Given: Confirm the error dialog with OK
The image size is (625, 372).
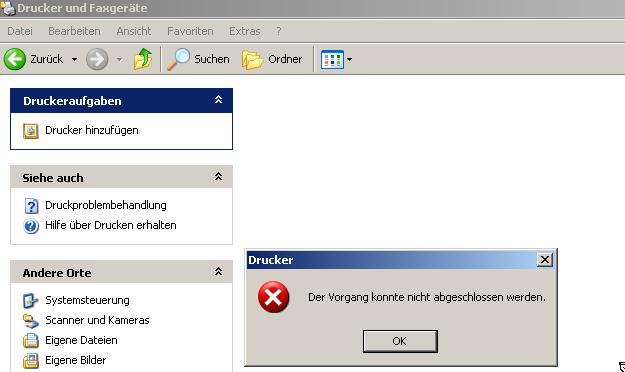Looking at the screenshot, I should (400, 341).
